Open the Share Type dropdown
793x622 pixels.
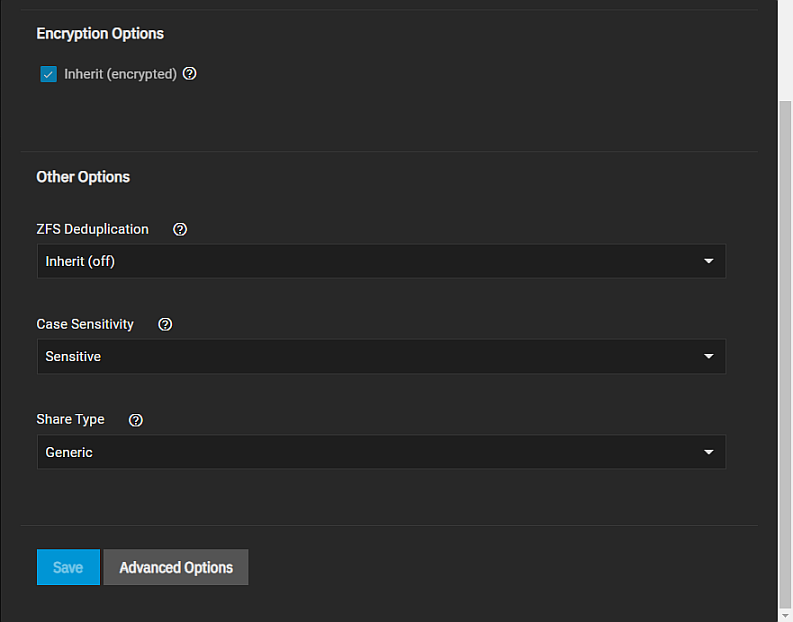[x=380, y=452]
